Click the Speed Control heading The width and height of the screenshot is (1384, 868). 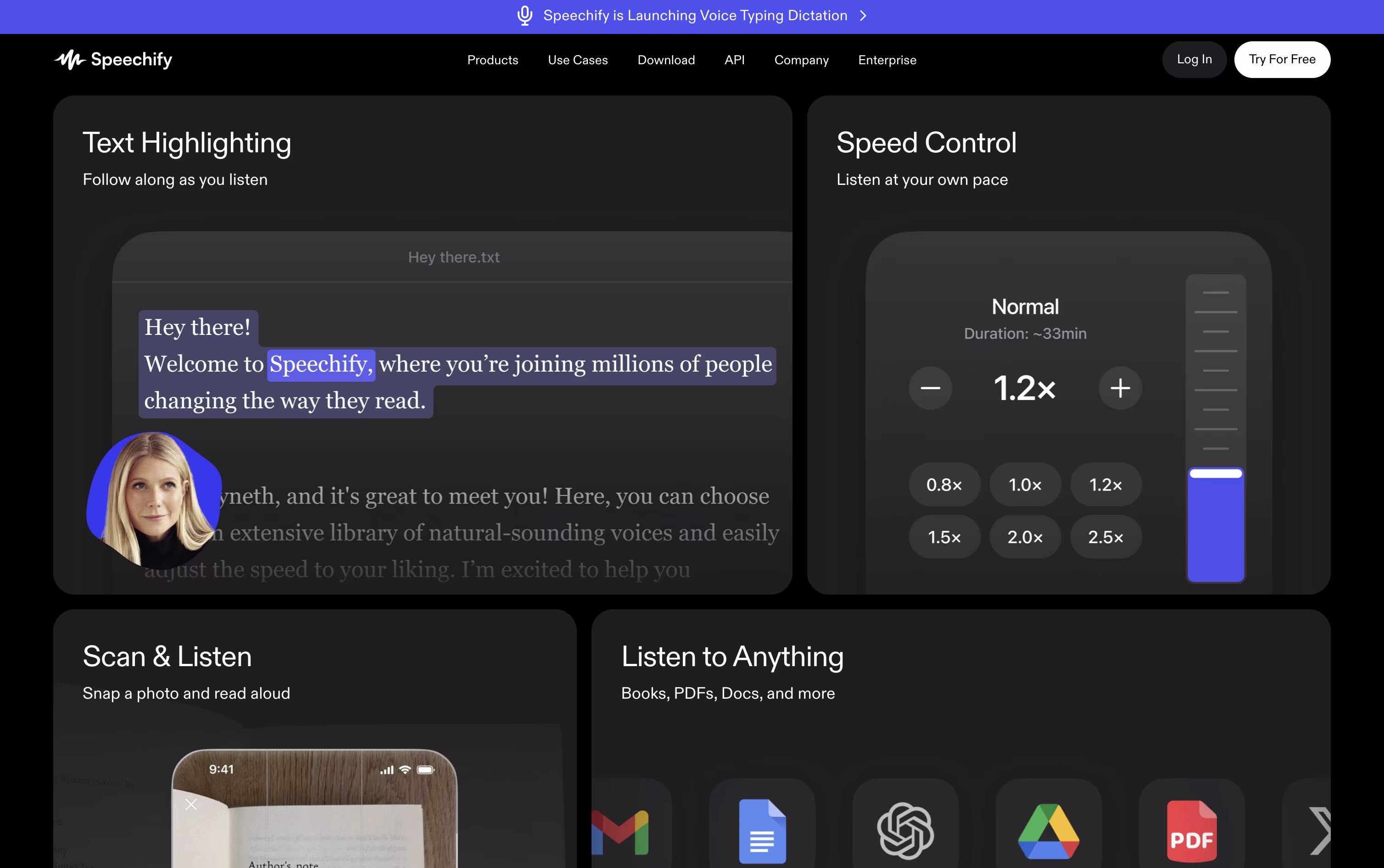(x=926, y=143)
